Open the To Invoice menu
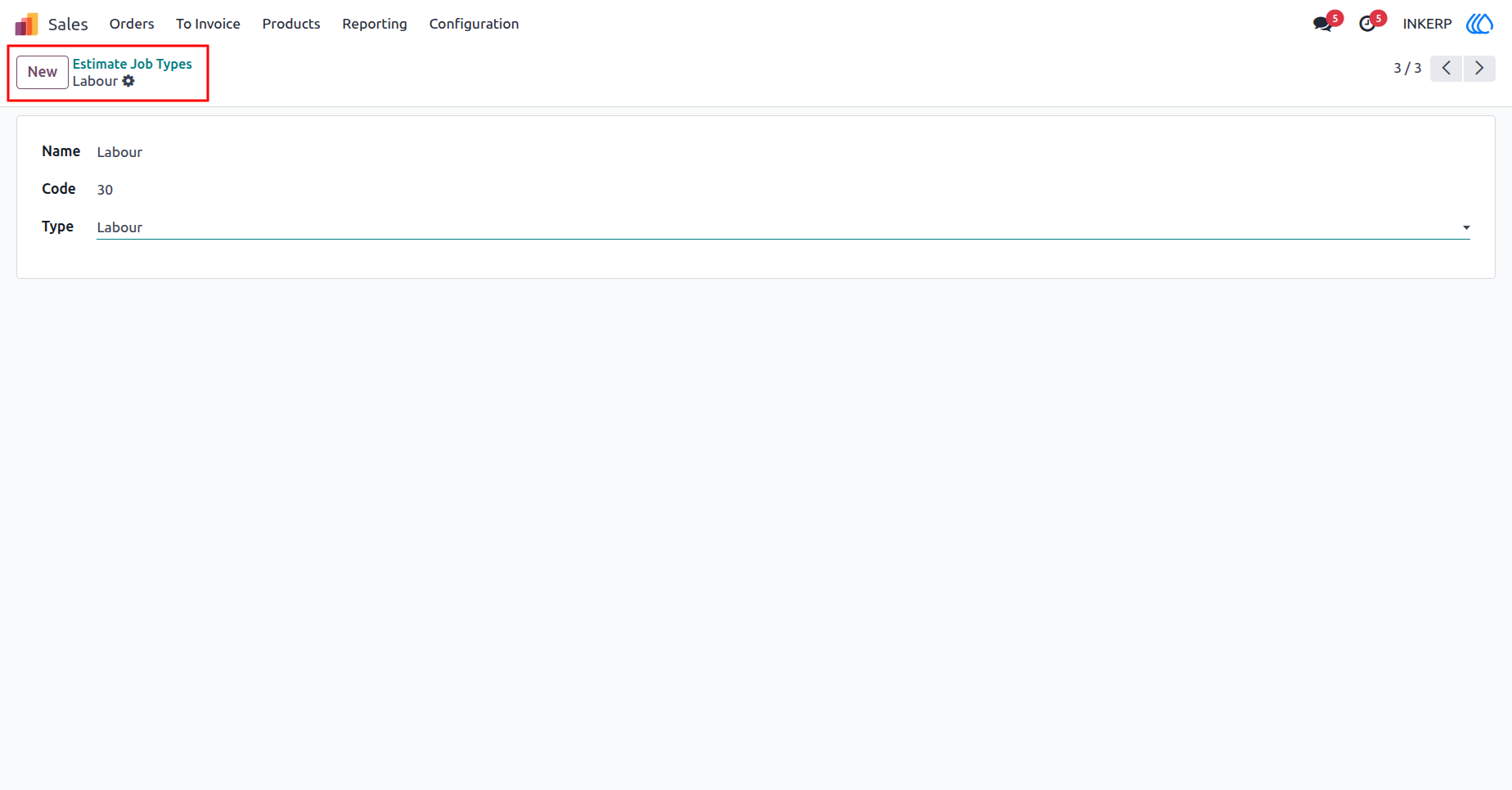The height and width of the screenshot is (790, 1512). (x=208, y=24)
